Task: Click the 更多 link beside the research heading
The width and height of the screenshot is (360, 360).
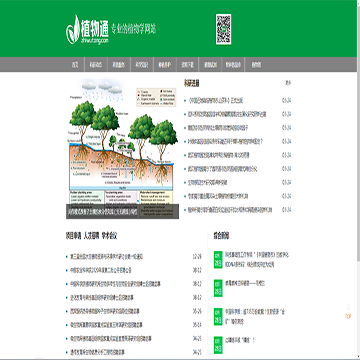Action: pyautogui.click(x=288, y=83)
